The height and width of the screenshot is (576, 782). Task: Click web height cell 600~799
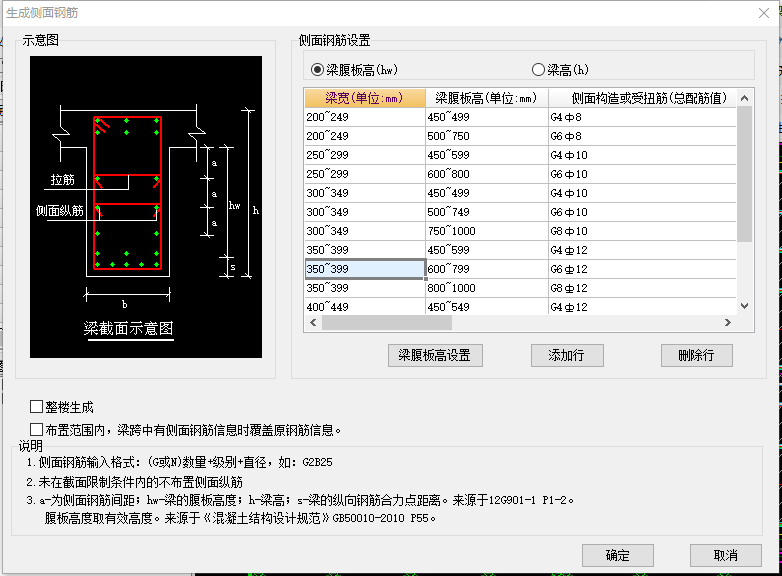point(486,269)
